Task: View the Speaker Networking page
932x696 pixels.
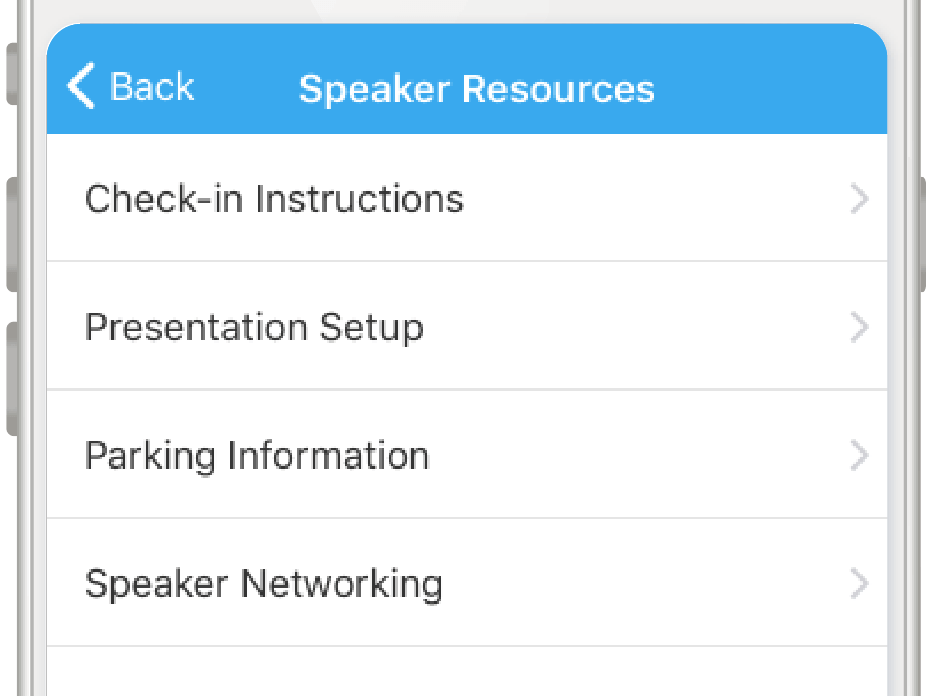Action: 263,583
